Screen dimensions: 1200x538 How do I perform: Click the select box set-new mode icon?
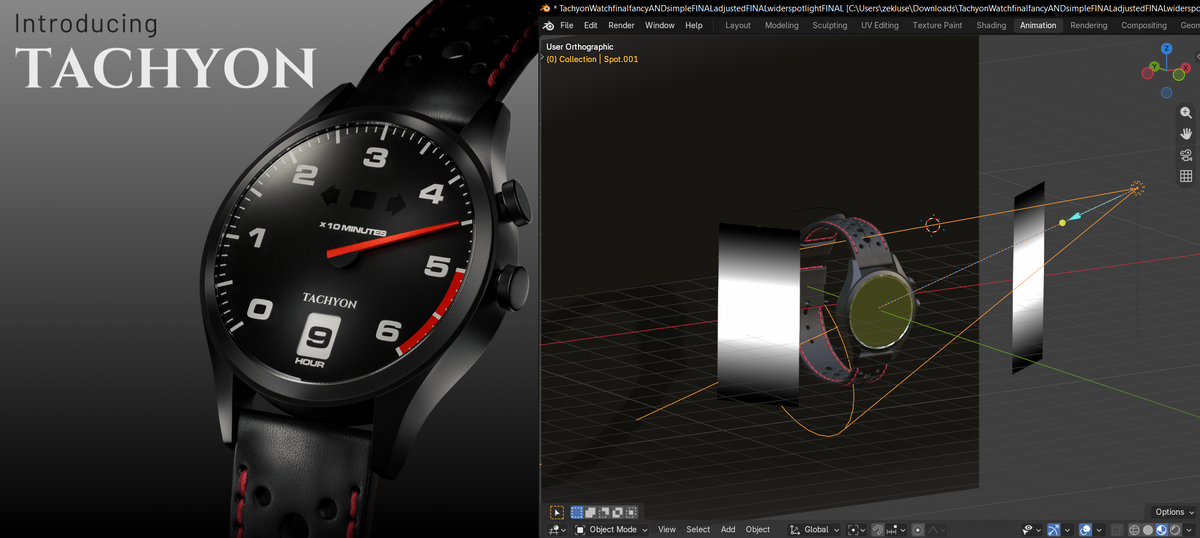point(577,512)
